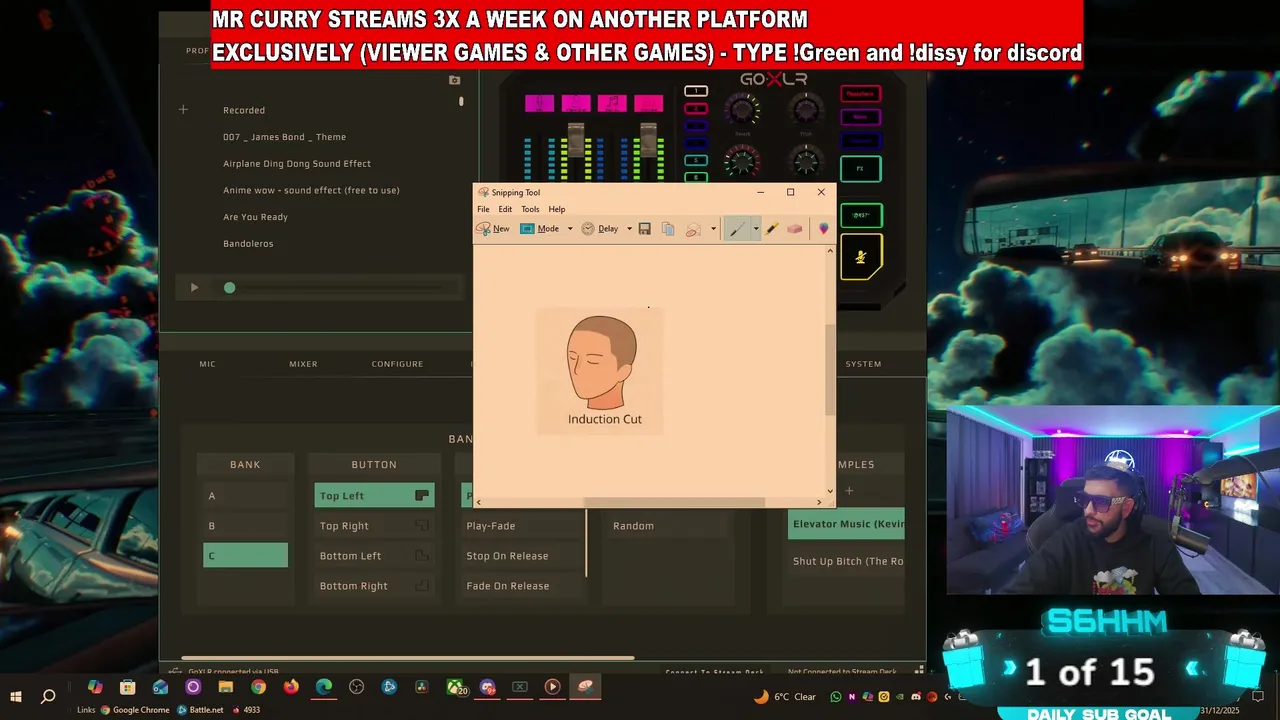Open the File menu in Snipping Tool

coord(483,209)
